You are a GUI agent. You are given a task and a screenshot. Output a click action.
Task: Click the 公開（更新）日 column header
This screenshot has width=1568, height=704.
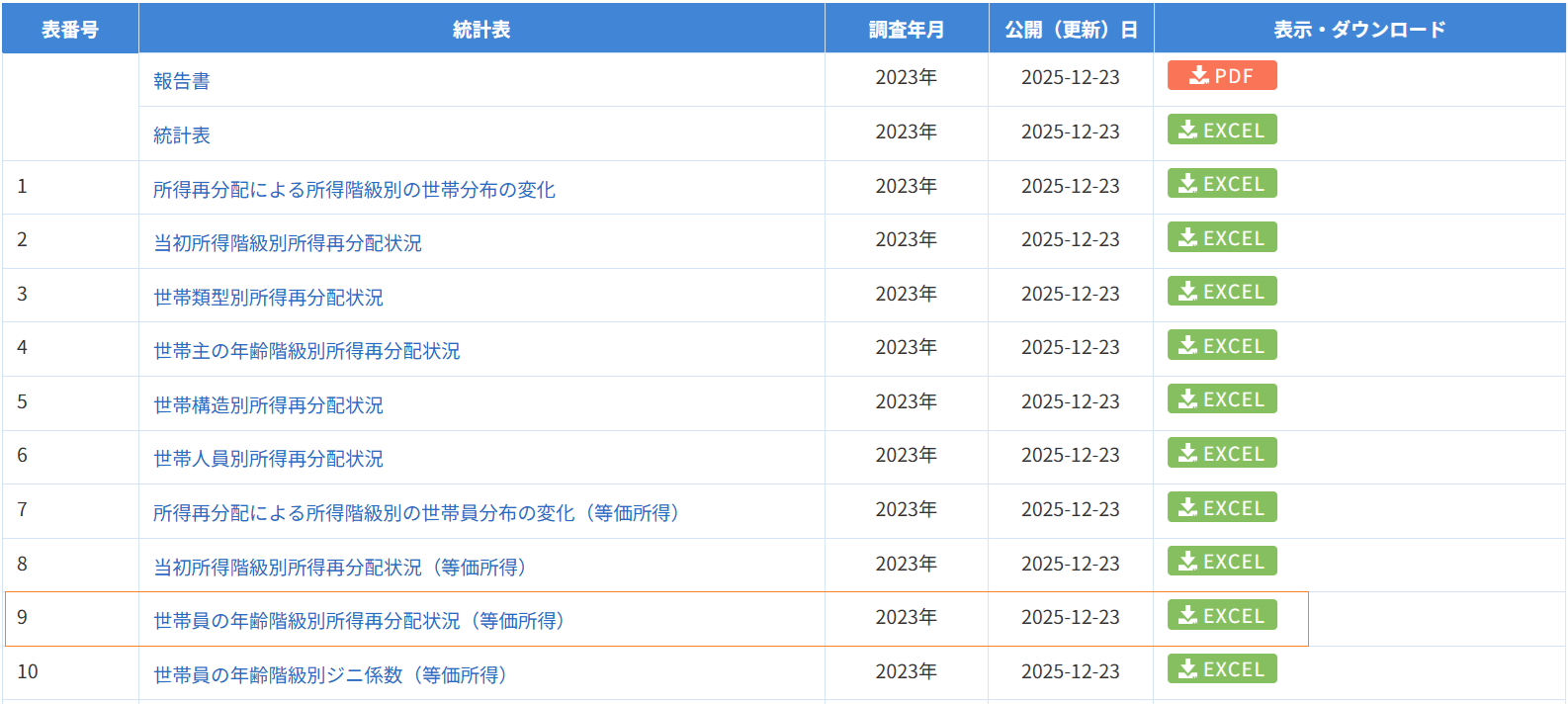(1071, 30)
